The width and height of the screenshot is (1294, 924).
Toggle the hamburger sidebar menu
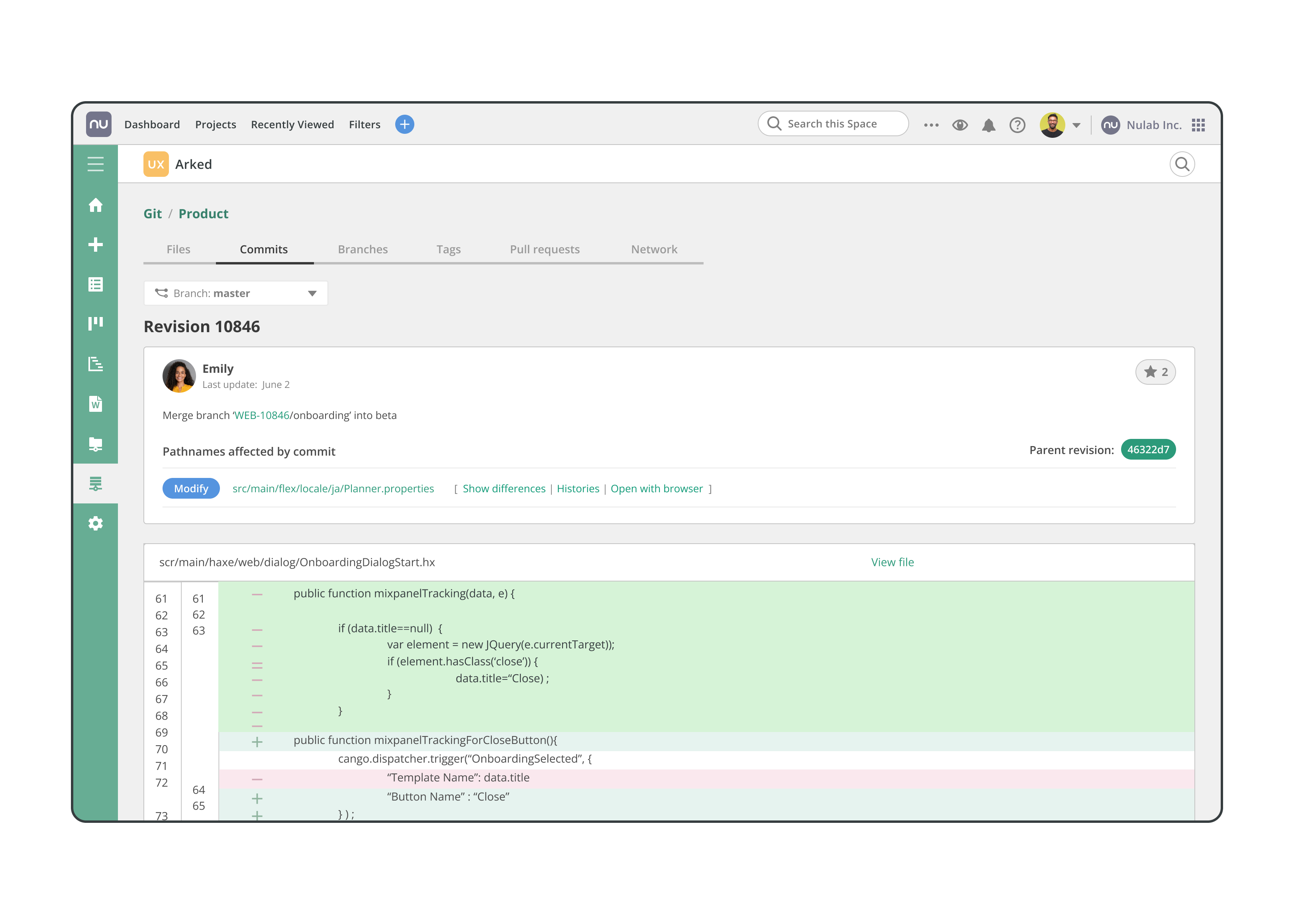[96, 164]
